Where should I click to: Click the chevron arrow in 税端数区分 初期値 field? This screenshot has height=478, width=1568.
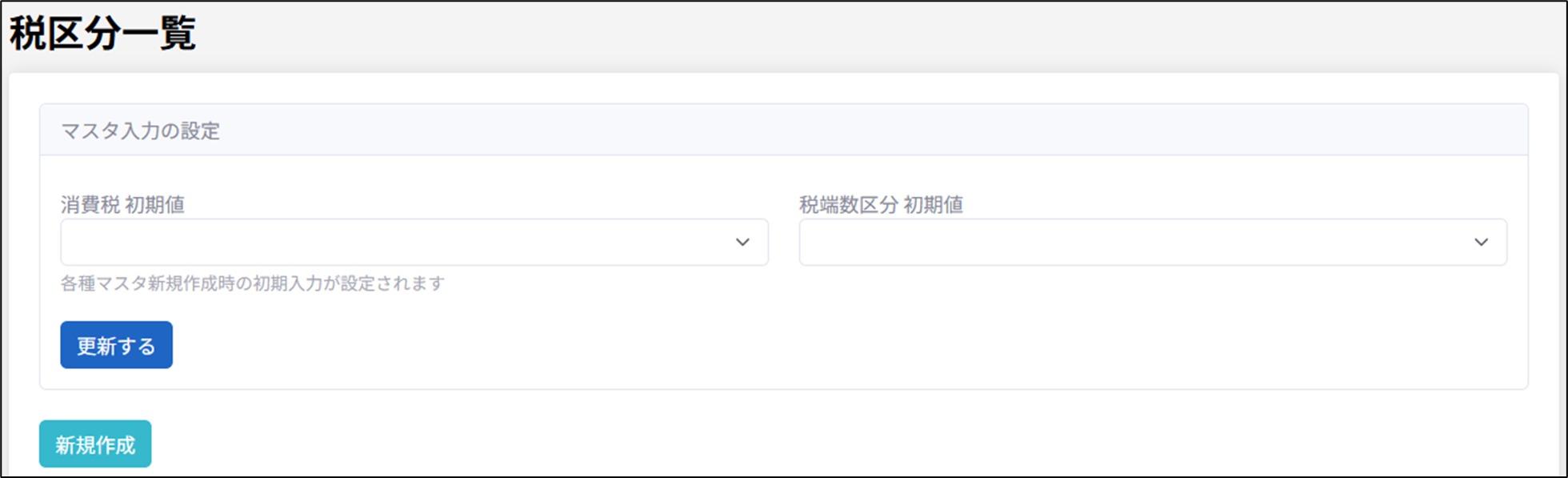click(1481, 242)
